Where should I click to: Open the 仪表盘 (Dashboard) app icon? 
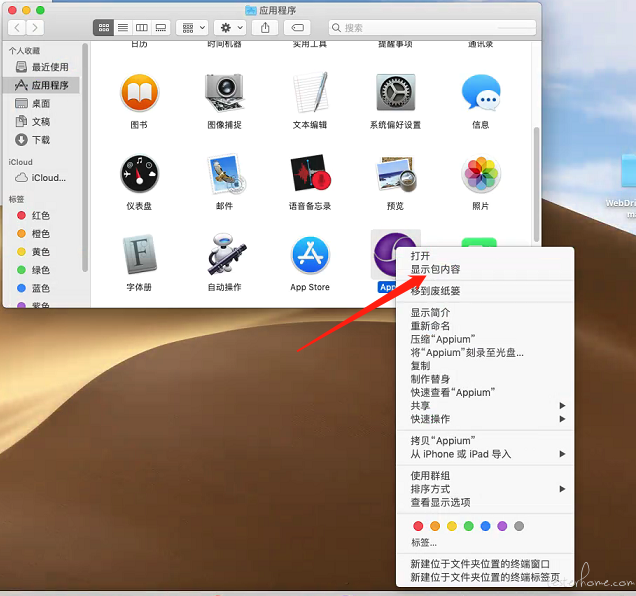coord(139,174)
